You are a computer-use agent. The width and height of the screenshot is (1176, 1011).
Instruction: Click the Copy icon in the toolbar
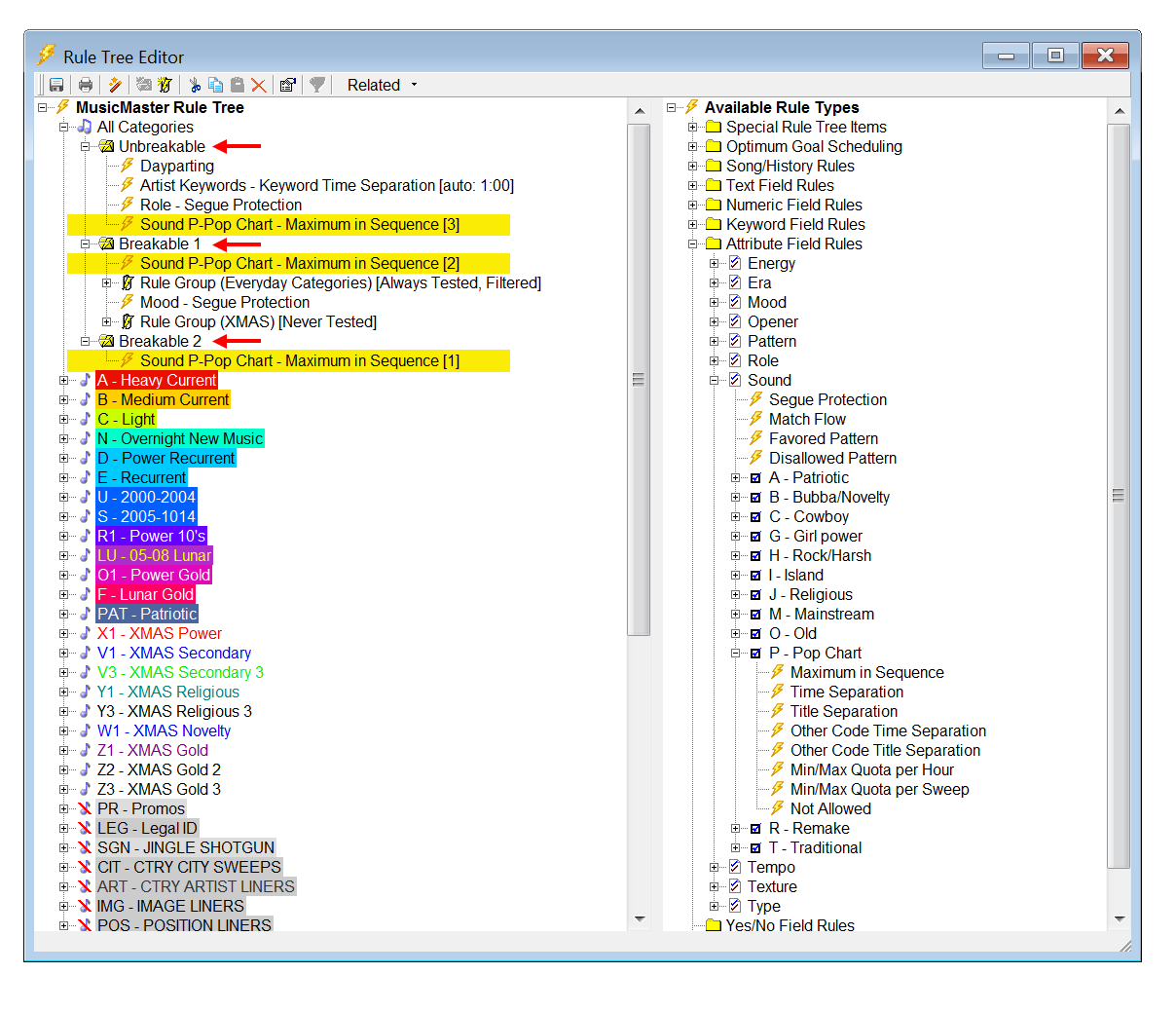(x=215, y=85)
